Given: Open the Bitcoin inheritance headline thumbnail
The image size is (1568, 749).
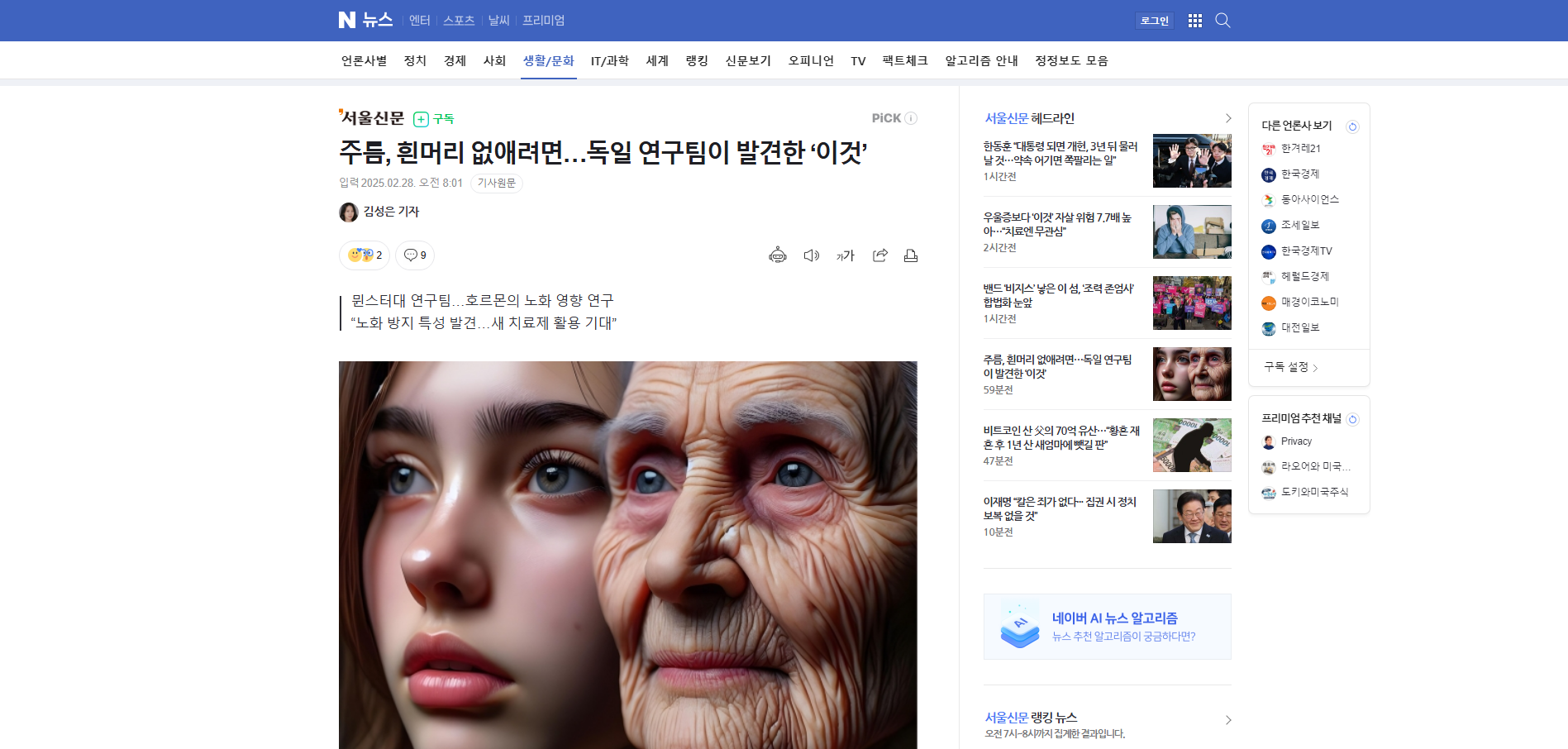Looking at the screenshot, I should [x=1191, y=445].
